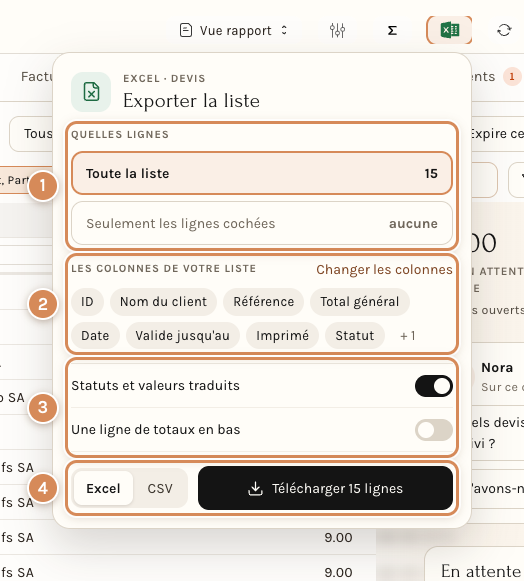Click Télécharger 15 lignes button
Viewport: 524px width, 581px height.
(x=325, y=488)
